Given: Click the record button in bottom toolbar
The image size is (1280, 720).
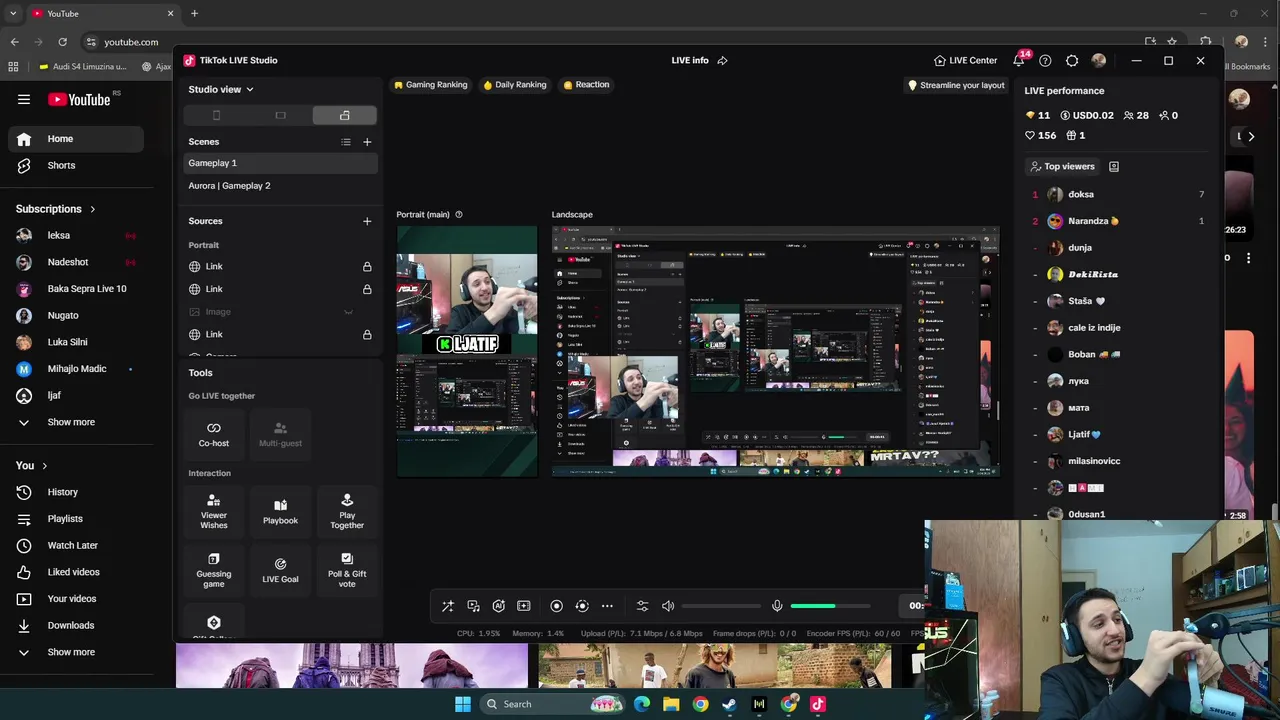Looking at the screenshot, I should (x=557, y=606).
